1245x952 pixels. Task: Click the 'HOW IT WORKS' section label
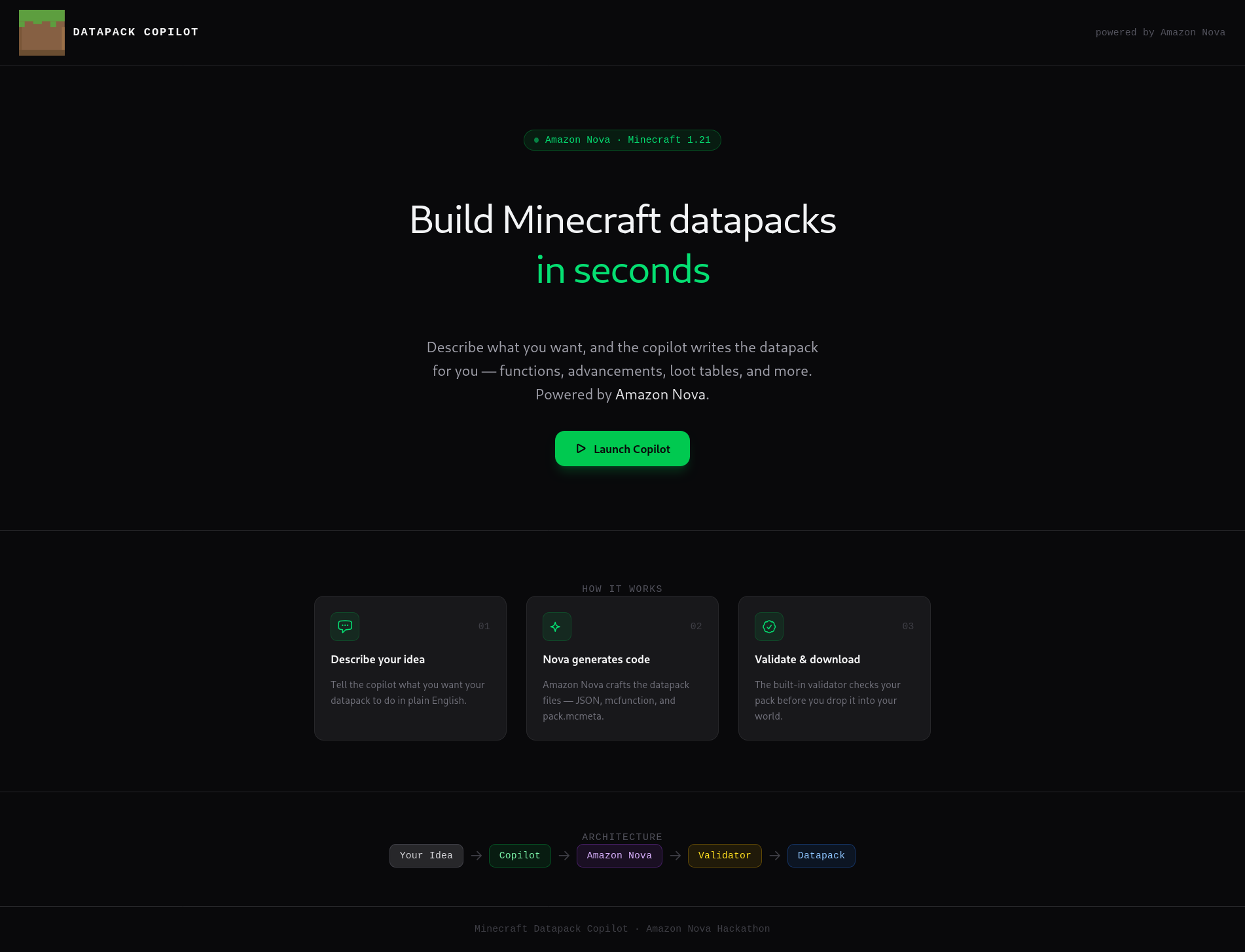tap(622, 589)
